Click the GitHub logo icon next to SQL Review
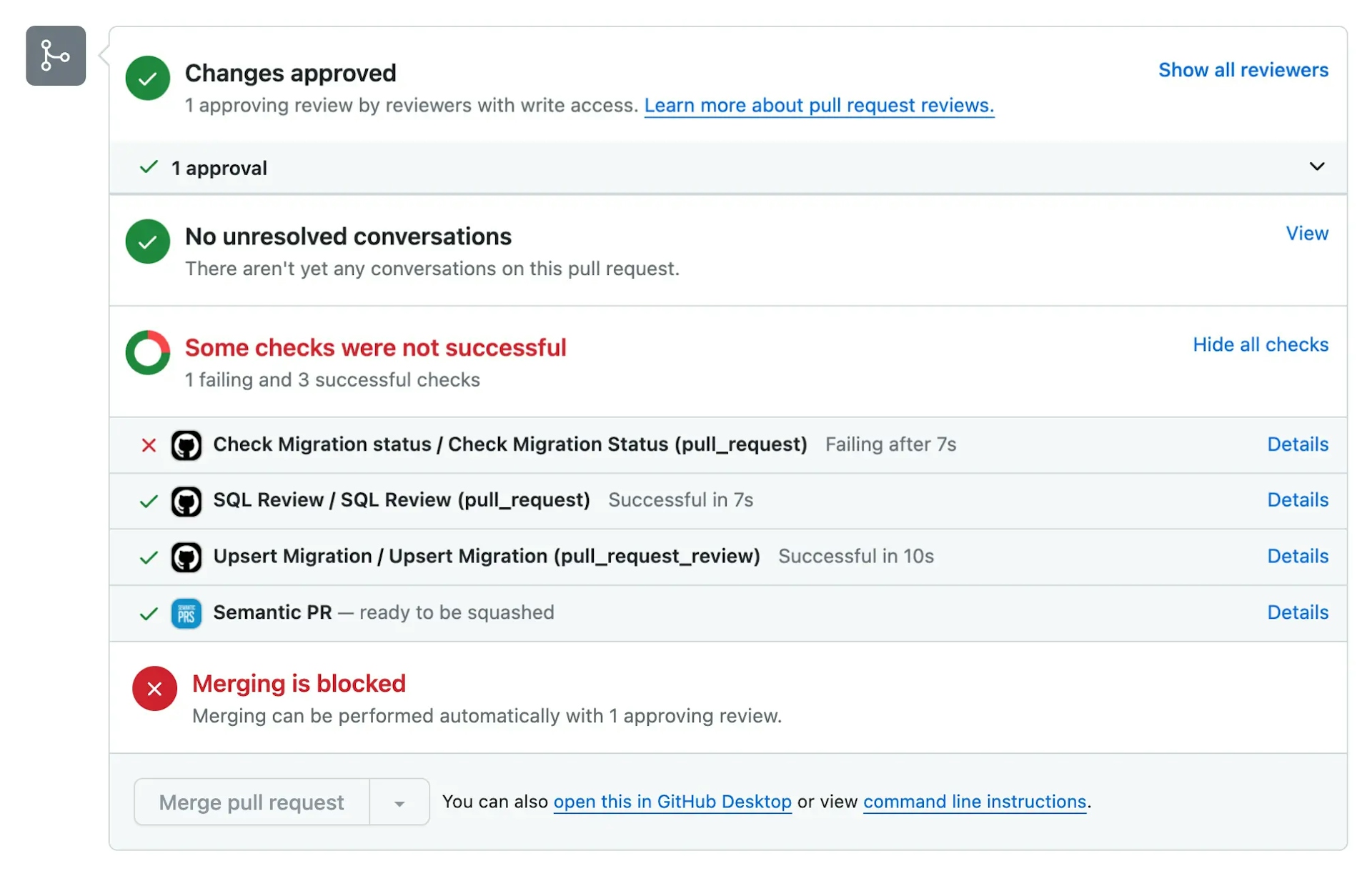The width and height of the screenshot is (1372, 876). coord(185,498)
